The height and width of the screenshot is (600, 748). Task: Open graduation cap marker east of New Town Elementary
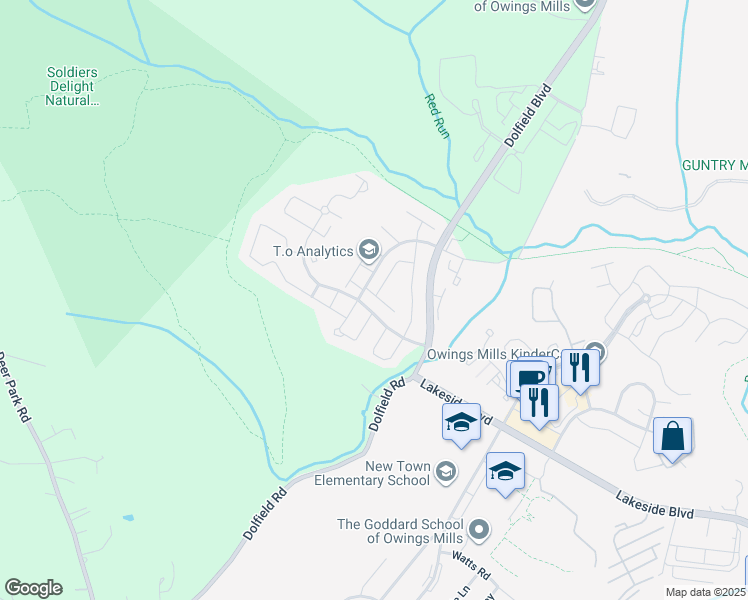pyautogui.click(x=505, y=474)
